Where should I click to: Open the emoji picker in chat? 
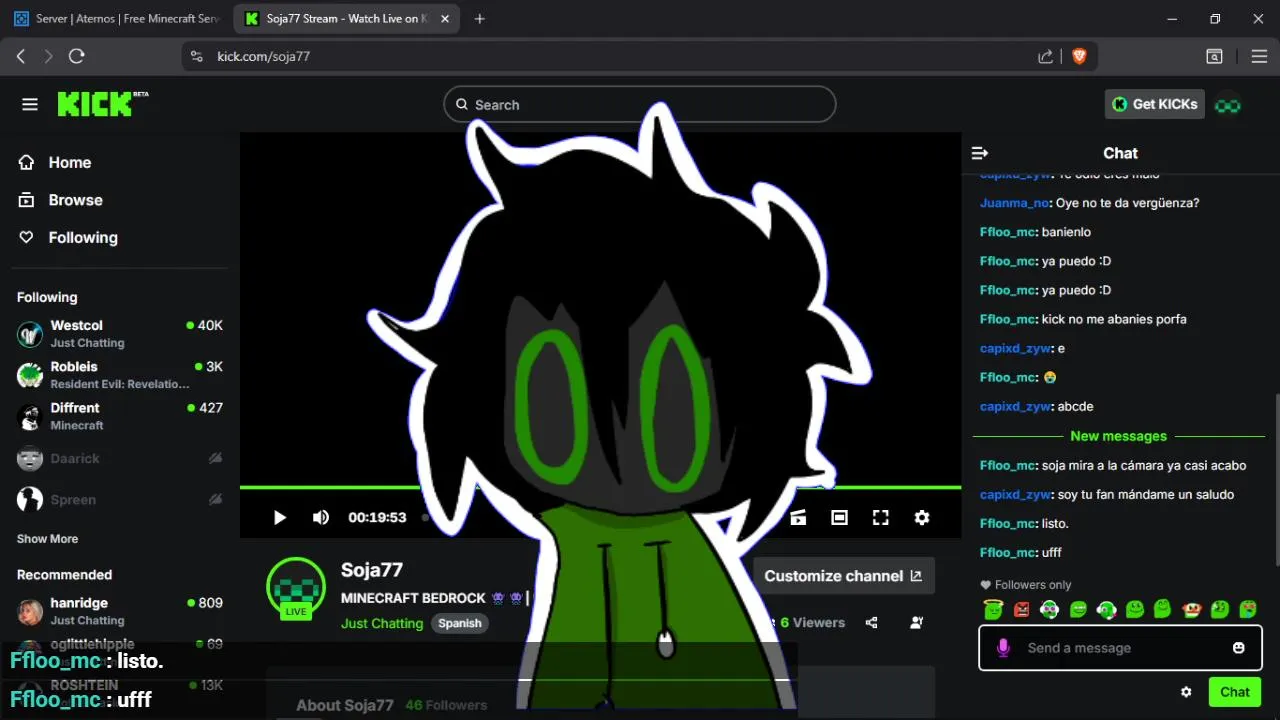(x=1239, y=648)
